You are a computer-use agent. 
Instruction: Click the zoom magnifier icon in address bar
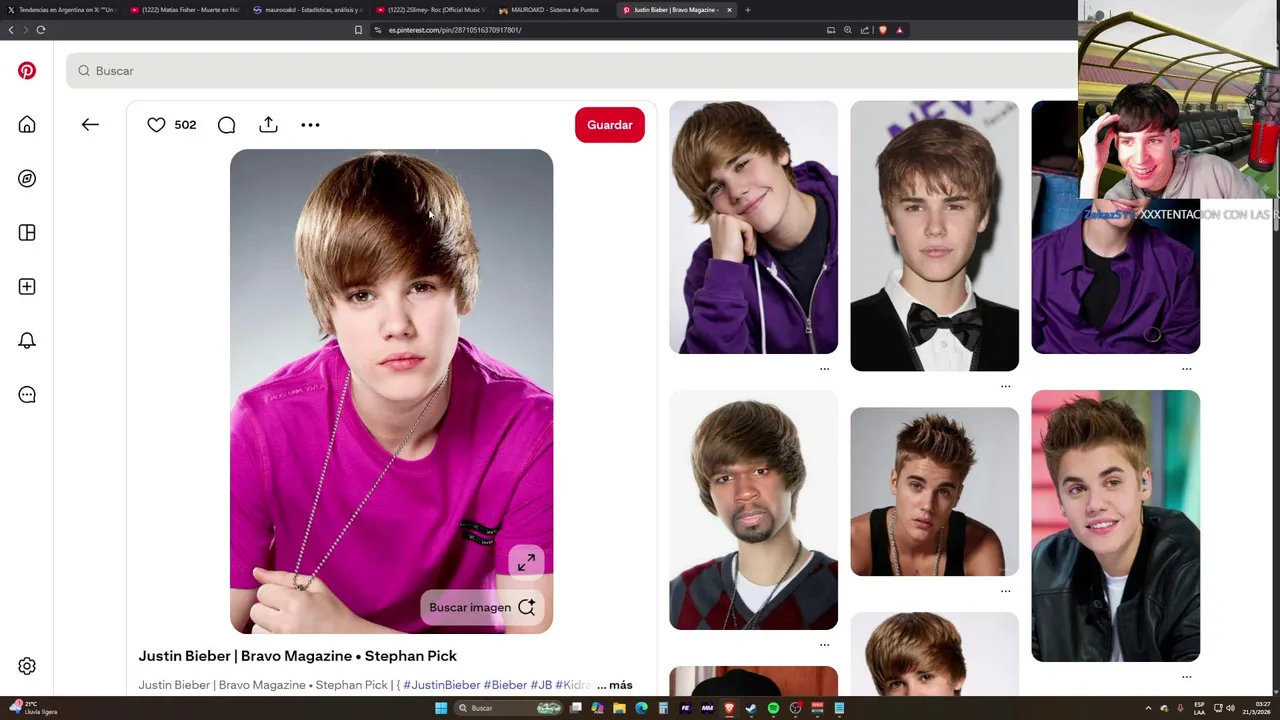point(848,30)
